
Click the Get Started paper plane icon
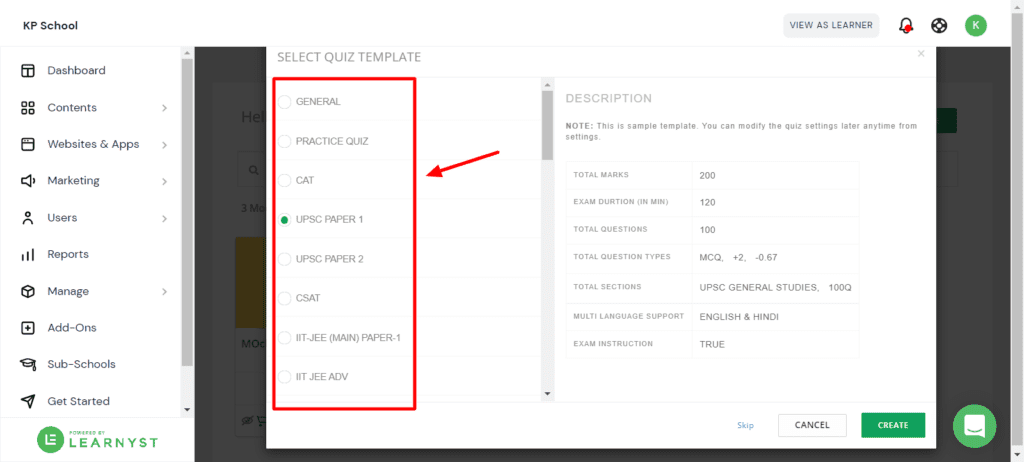28,401
